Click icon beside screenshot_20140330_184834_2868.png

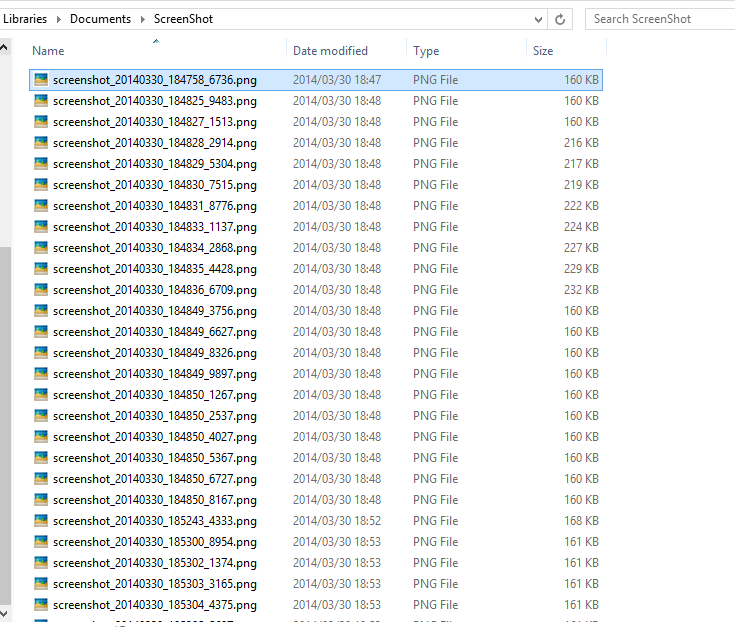(x=41, y=247)
